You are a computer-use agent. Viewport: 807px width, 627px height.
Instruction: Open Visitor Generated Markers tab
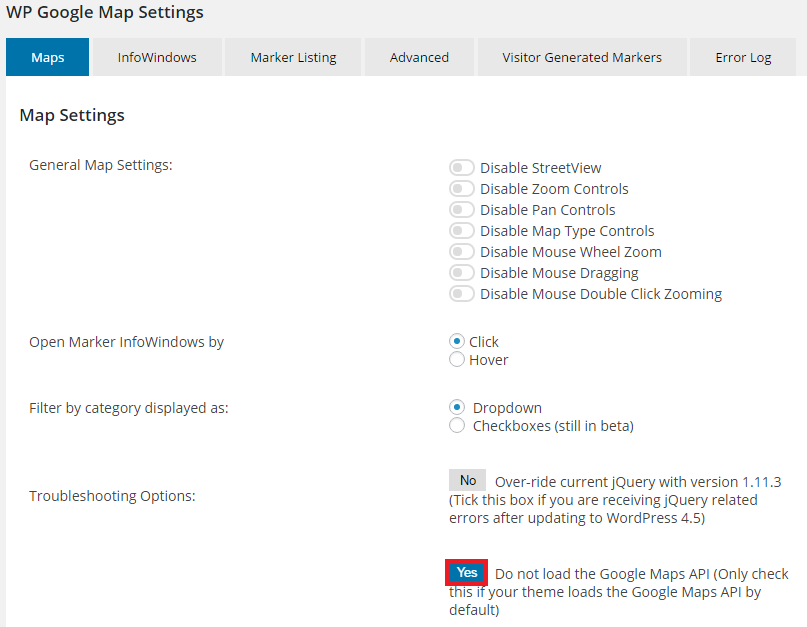tap(582, 57)
